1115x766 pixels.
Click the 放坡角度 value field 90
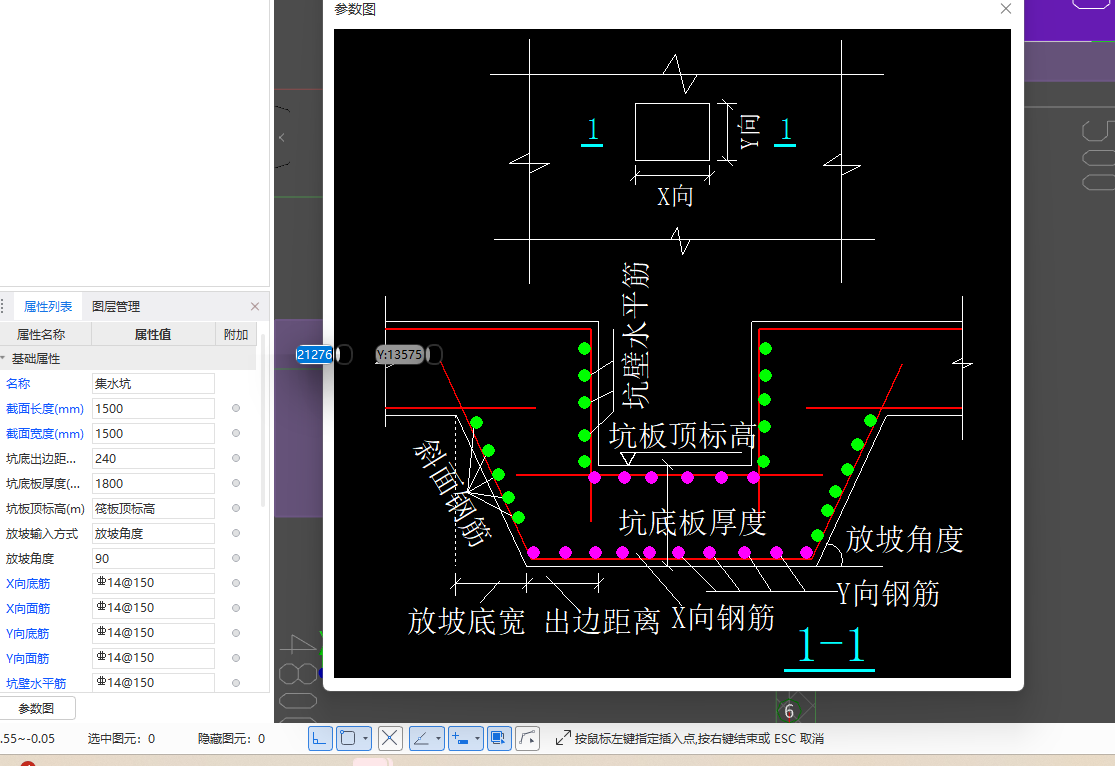point(153,558)
